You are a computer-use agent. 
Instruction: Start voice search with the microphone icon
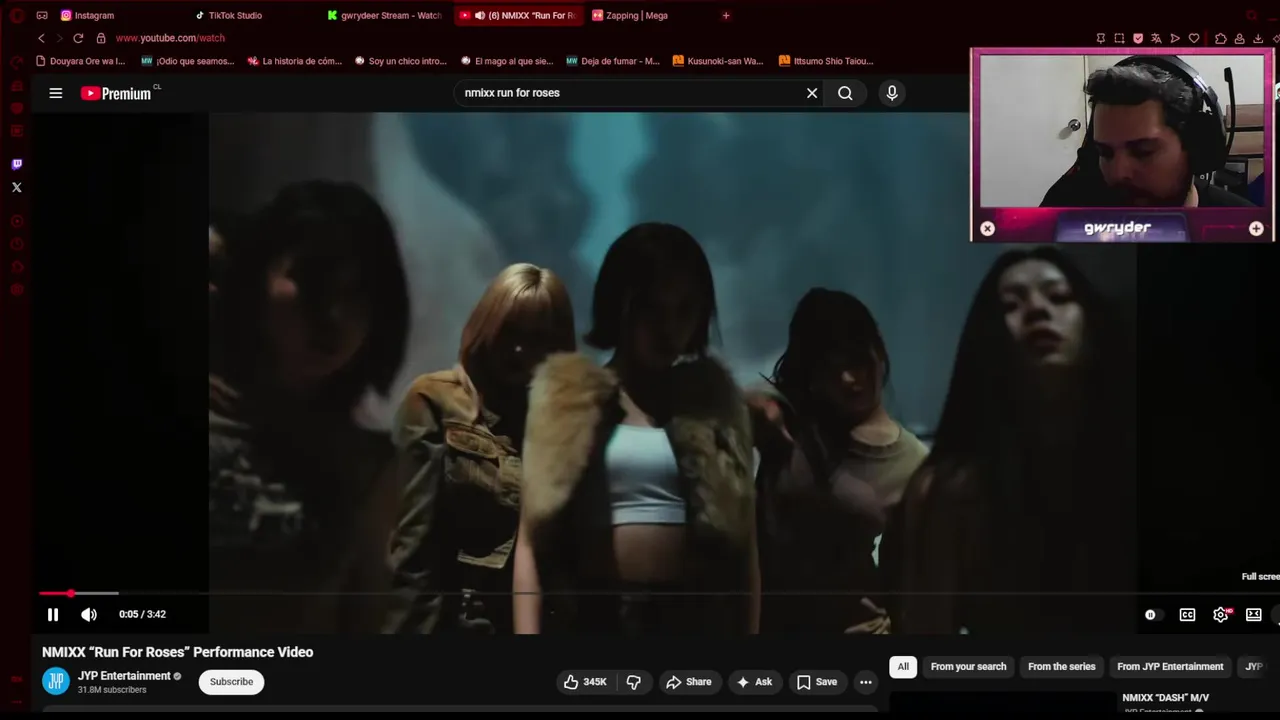pyautogui.click(x=892, y=93)
